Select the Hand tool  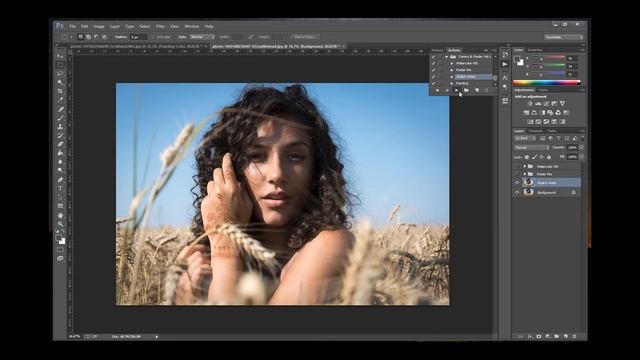point(60,215)
